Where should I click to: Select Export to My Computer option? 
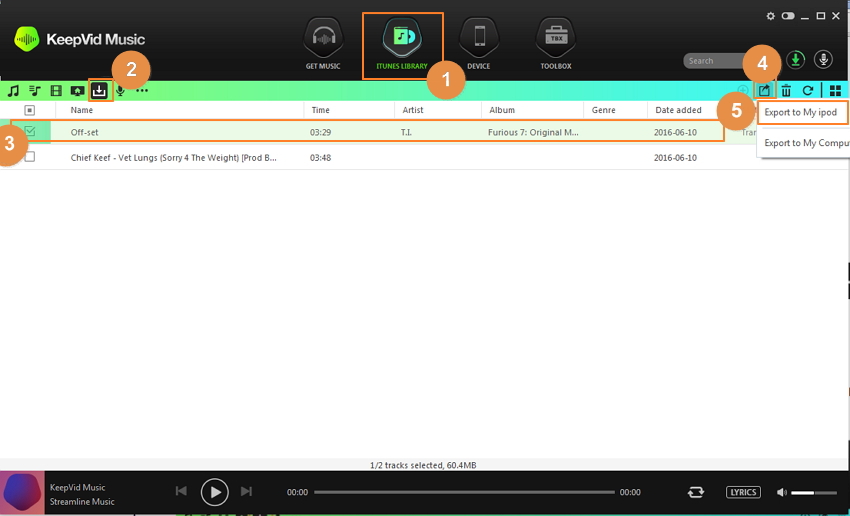pos(806,143)
